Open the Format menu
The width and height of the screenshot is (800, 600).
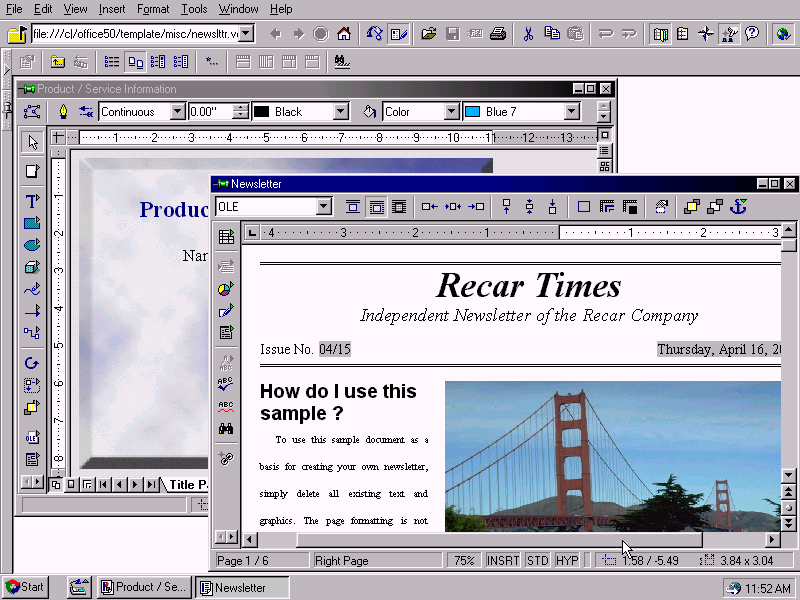[153, 9]
